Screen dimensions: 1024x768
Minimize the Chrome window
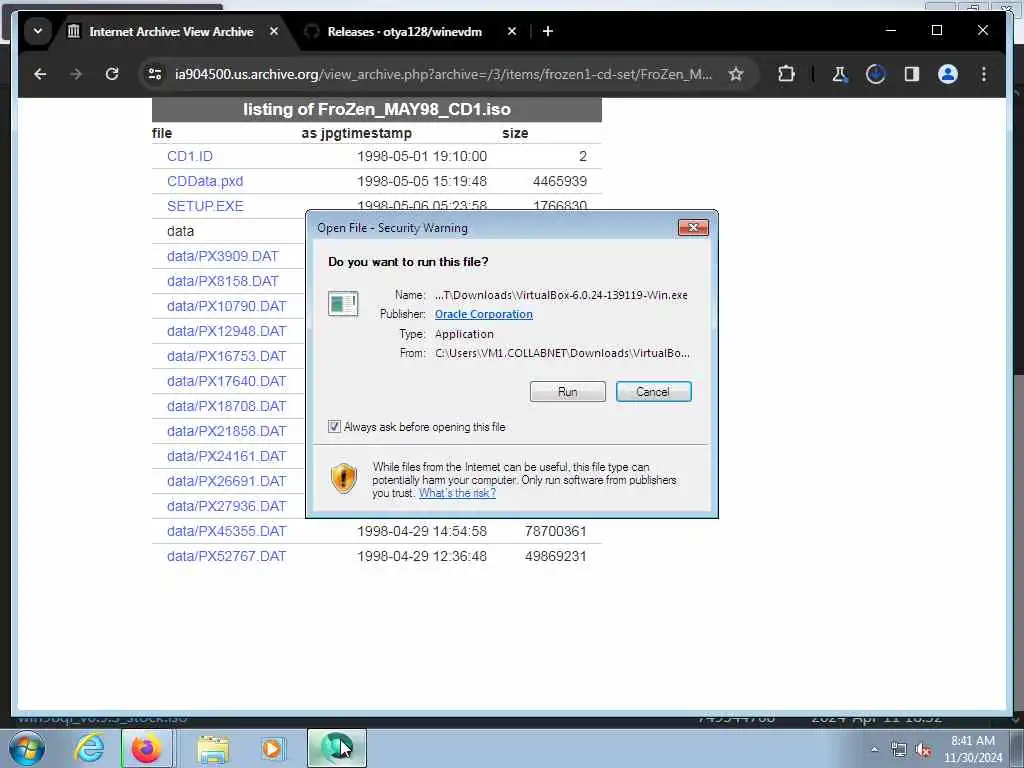tap(891, 31)
